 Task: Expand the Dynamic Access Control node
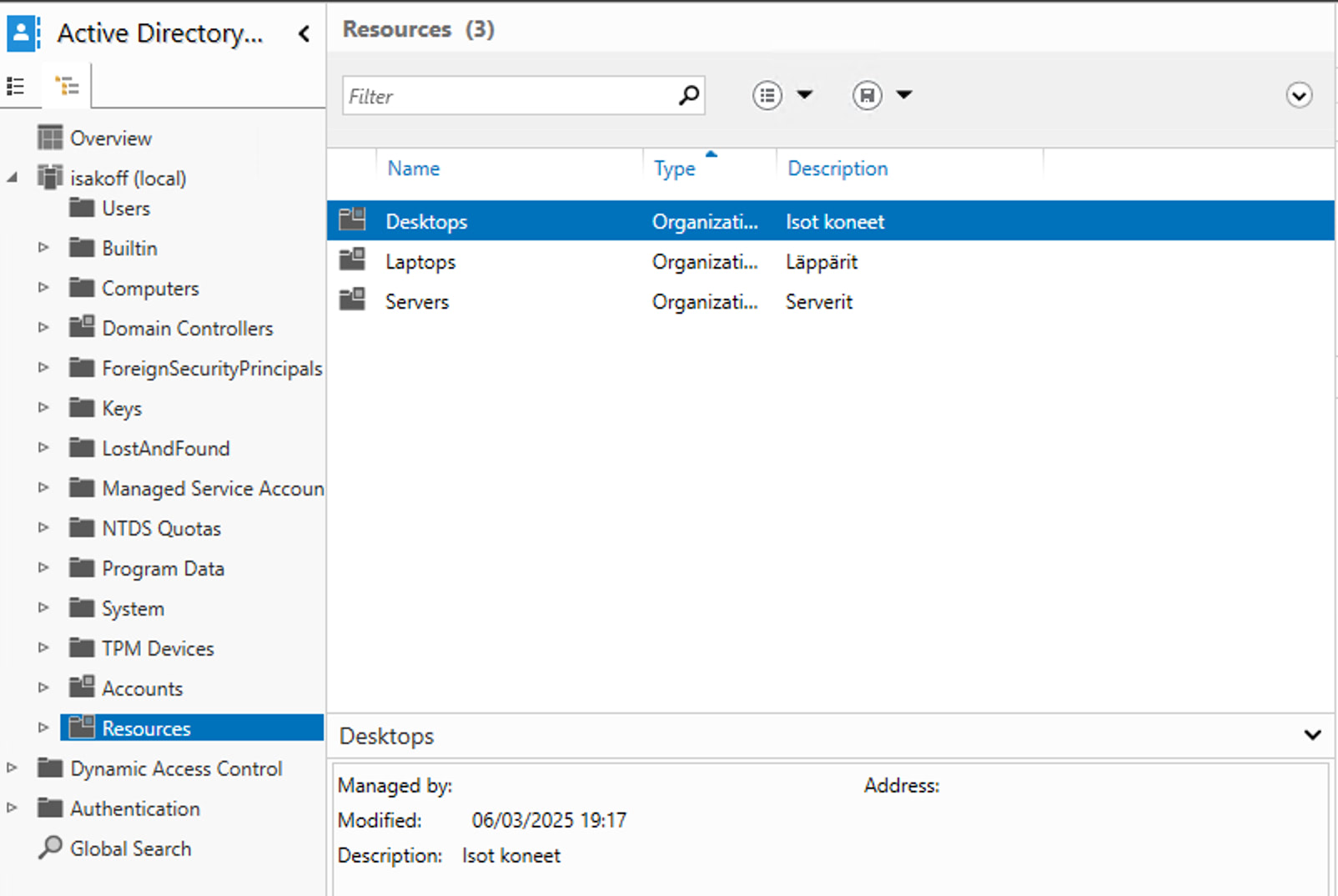12,768
